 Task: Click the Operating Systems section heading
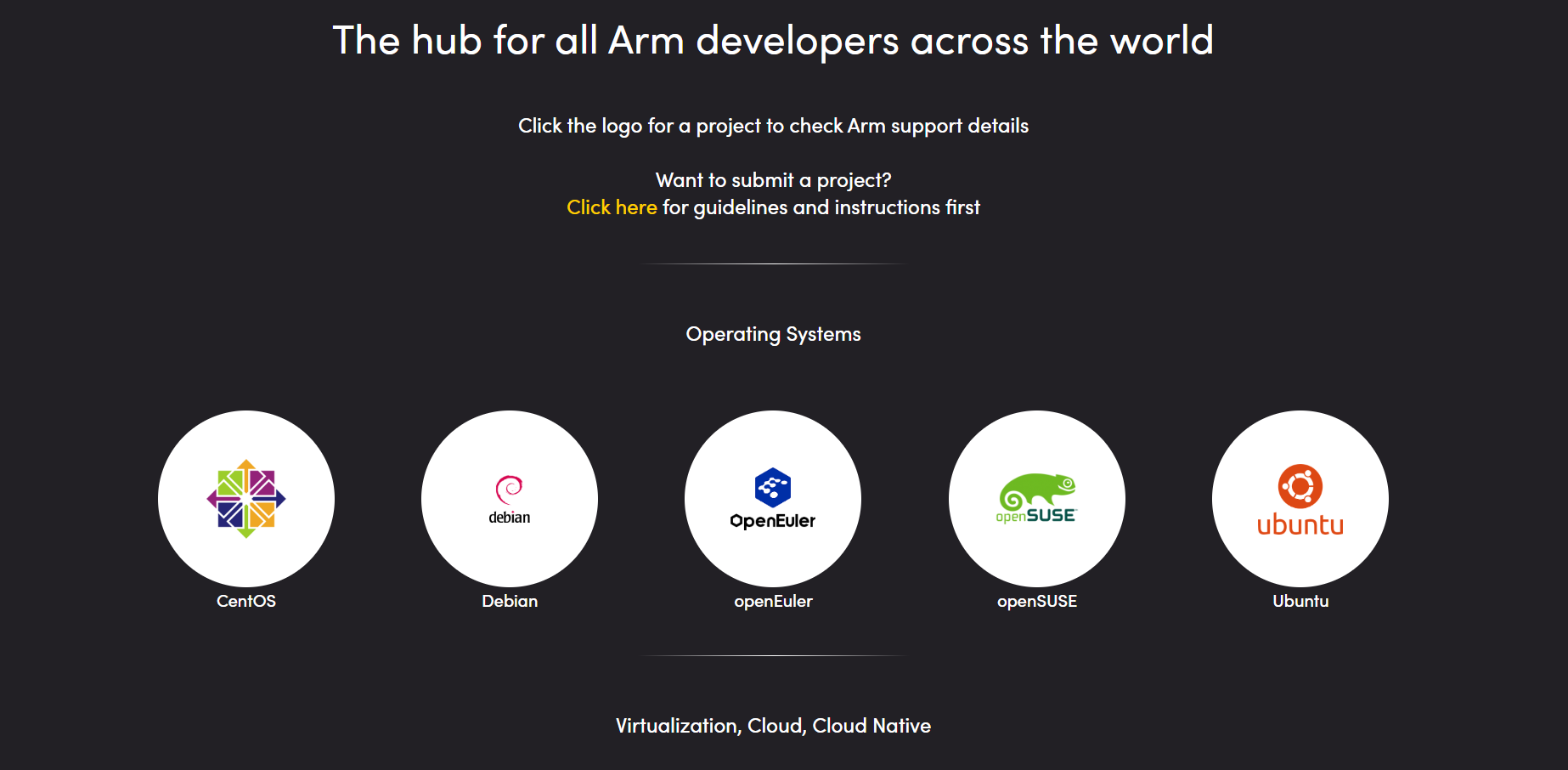773,335
